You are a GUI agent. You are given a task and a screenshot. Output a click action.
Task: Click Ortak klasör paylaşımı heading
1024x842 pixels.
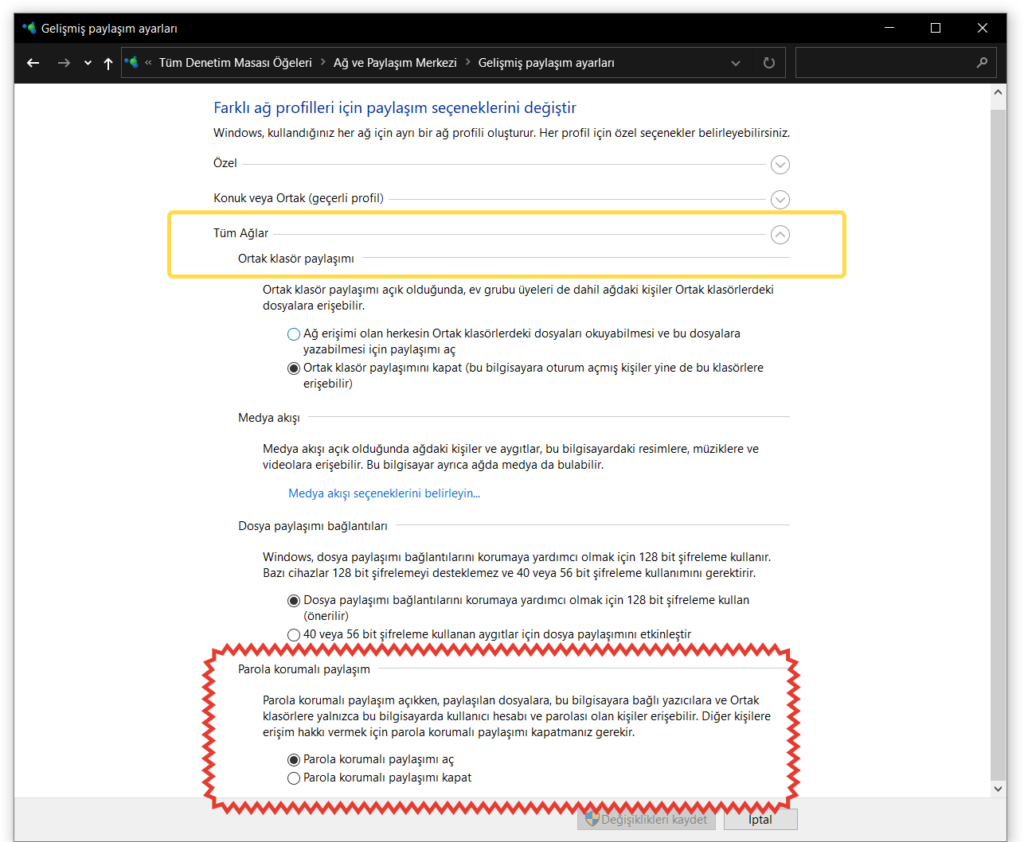pos(296,259)
